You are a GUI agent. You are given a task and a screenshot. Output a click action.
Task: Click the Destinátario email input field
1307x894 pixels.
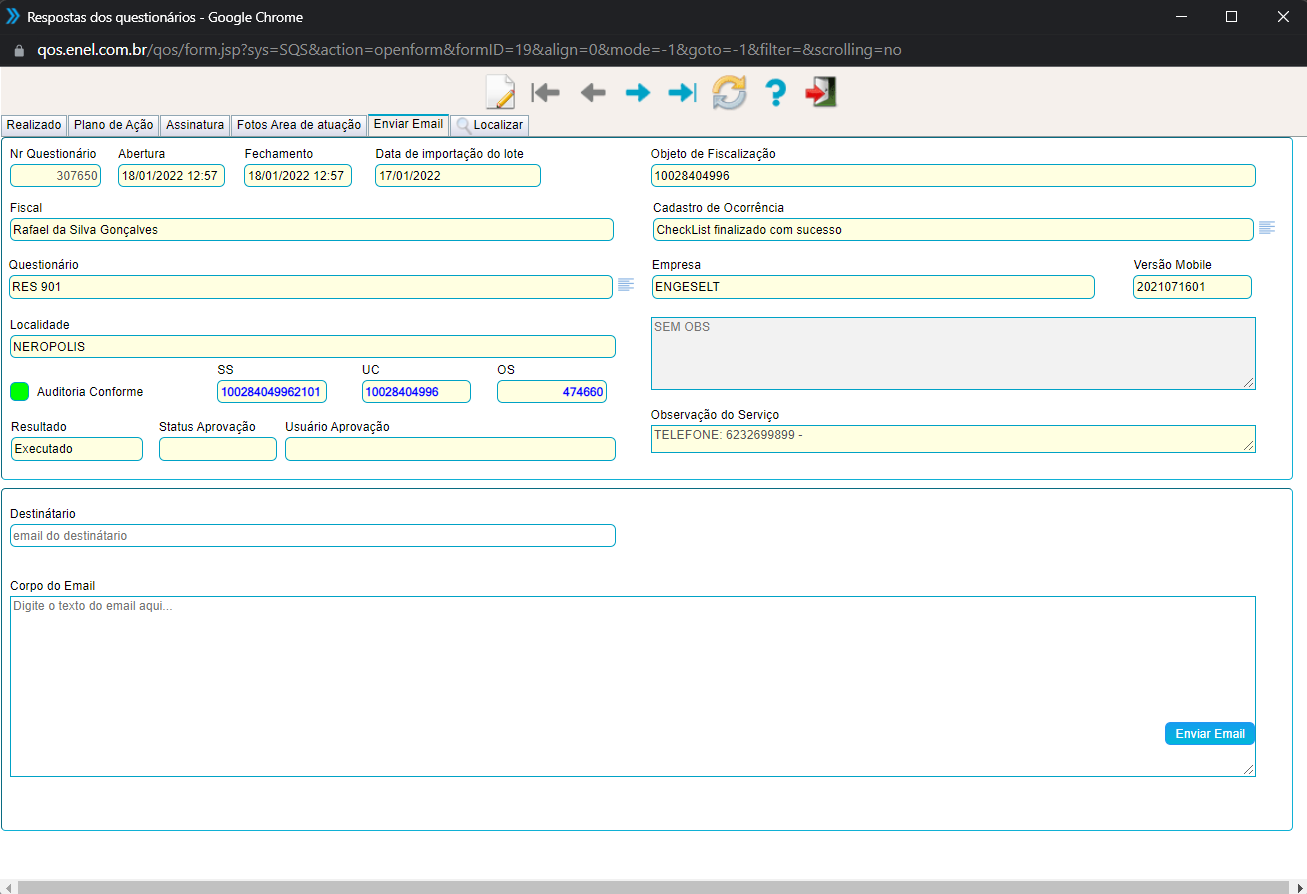click(x=312, y=536)
